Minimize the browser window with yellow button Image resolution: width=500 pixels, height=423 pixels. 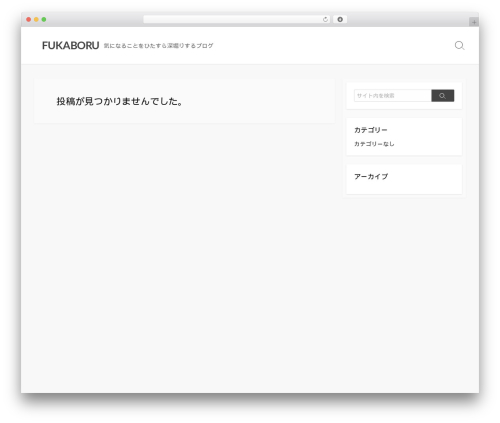[x=36, y=19]
